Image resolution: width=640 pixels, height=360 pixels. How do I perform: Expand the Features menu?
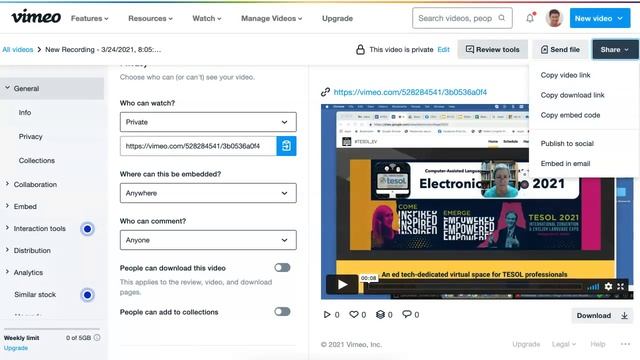click(x=89, y=18)
